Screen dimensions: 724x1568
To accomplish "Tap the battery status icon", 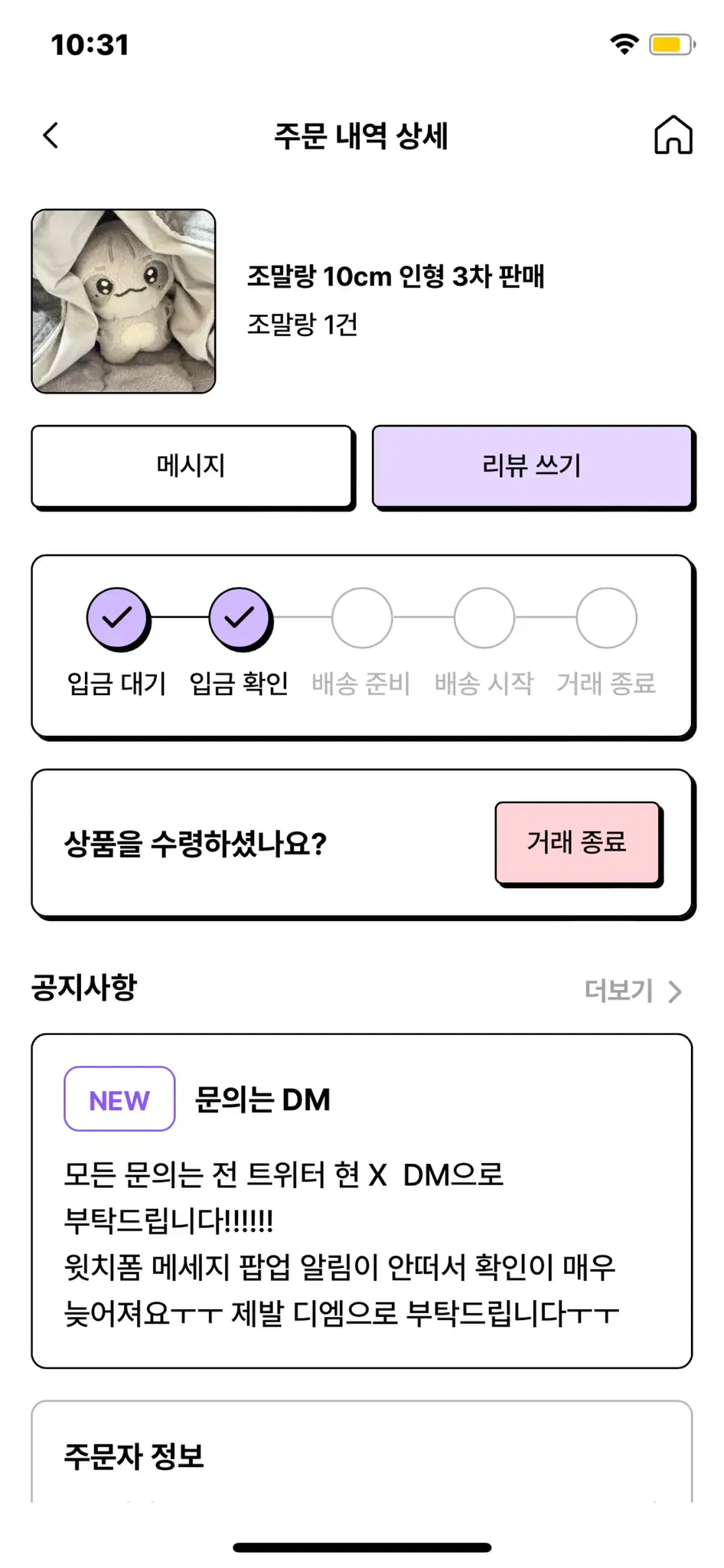I will point(672,44).
